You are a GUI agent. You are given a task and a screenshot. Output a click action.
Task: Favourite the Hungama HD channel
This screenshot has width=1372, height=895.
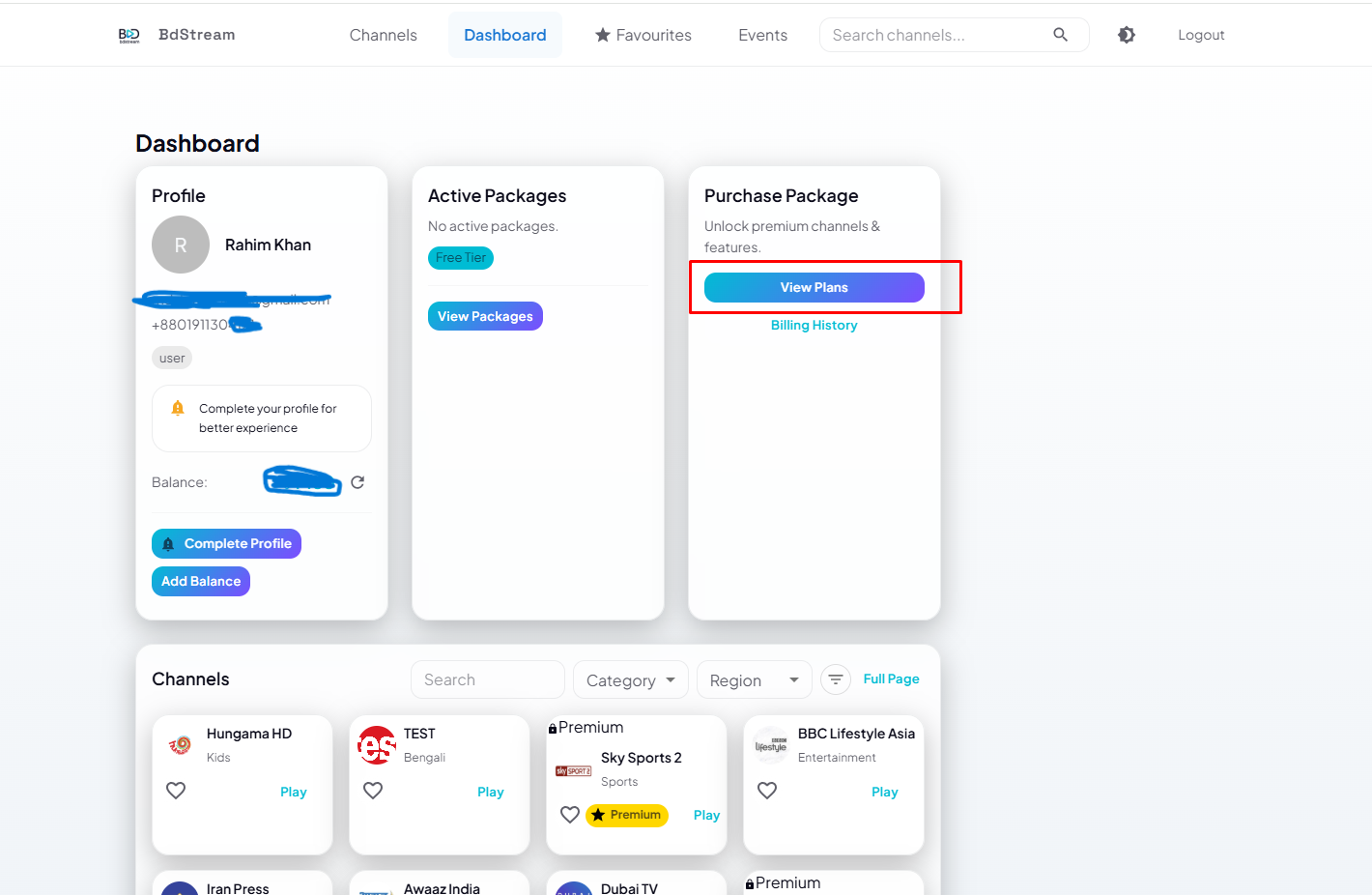coord(176,791)
